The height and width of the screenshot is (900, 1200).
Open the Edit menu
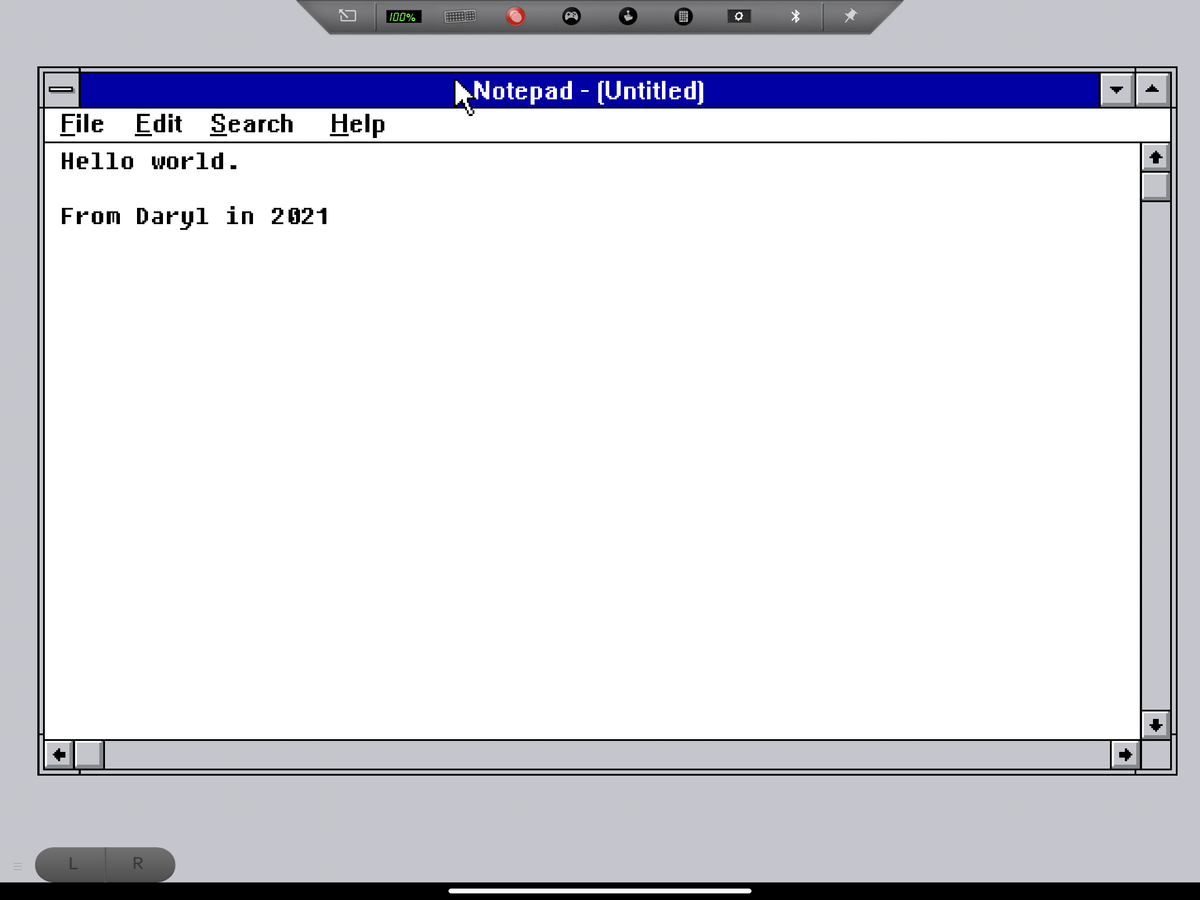click(158, 123)
